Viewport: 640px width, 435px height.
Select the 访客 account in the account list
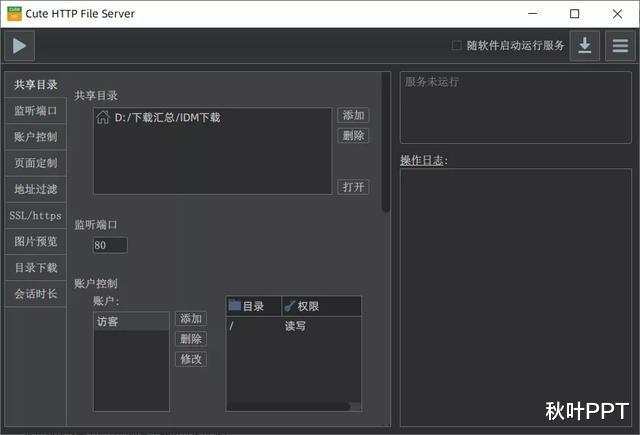[x=131, y=322]
